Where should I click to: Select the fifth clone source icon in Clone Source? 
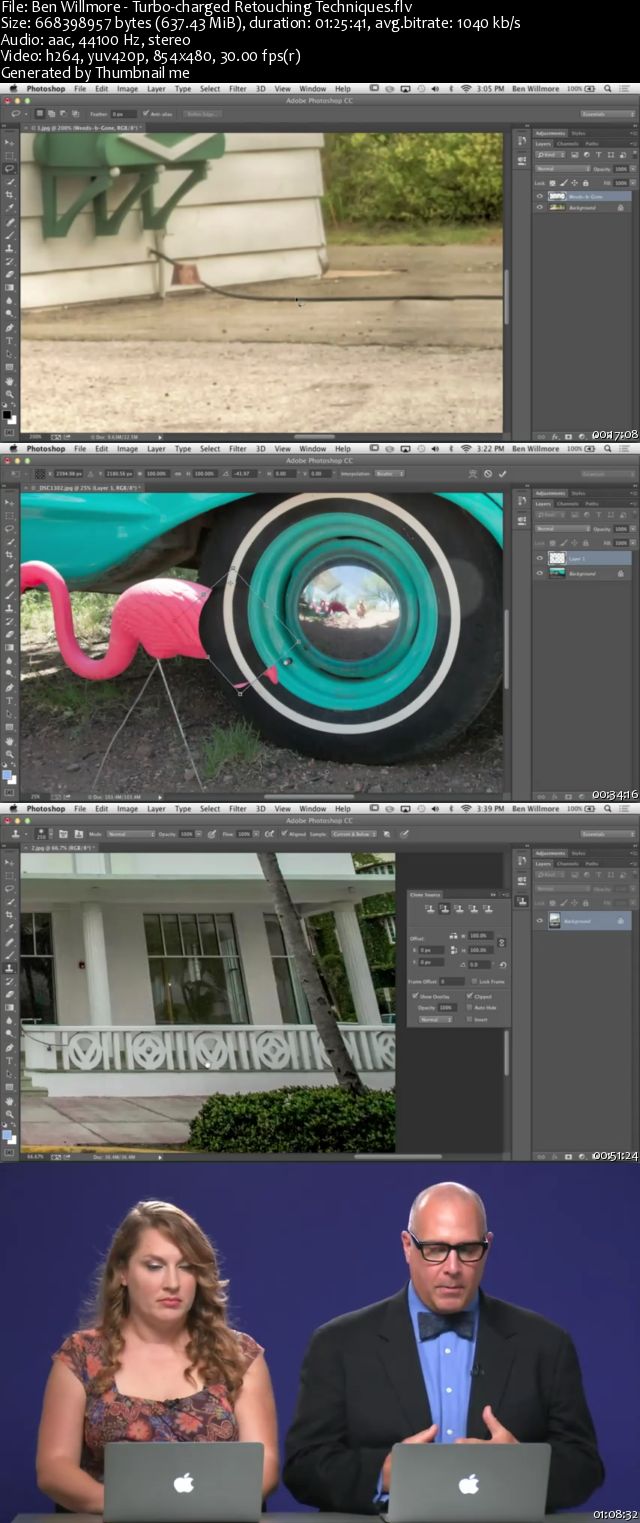(487, 908)
